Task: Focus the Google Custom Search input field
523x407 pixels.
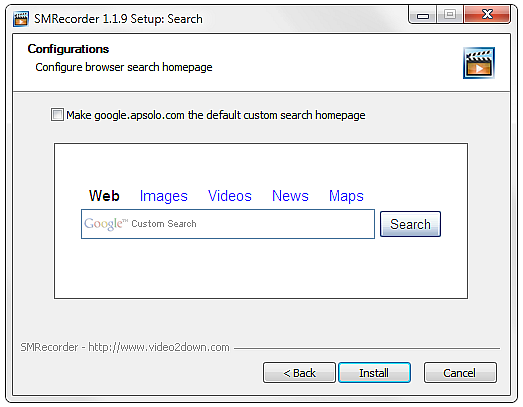Action: (228, 224)
